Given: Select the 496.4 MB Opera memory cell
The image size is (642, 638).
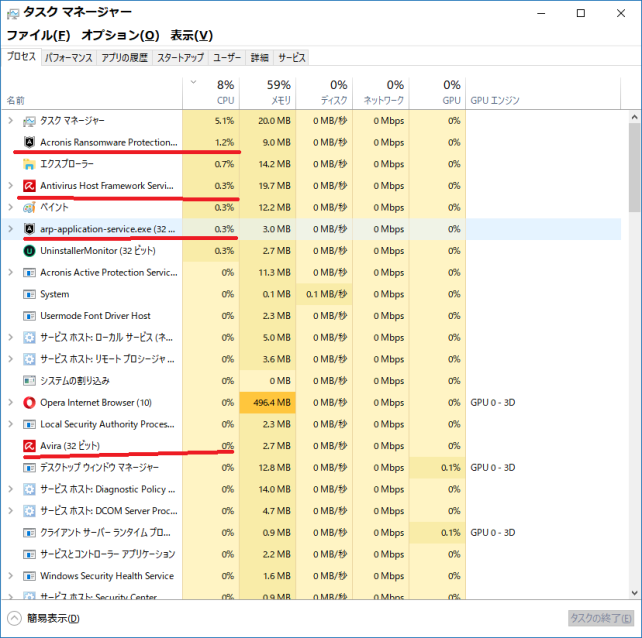Looking at the screenshot, I should [x=268, y=403].
